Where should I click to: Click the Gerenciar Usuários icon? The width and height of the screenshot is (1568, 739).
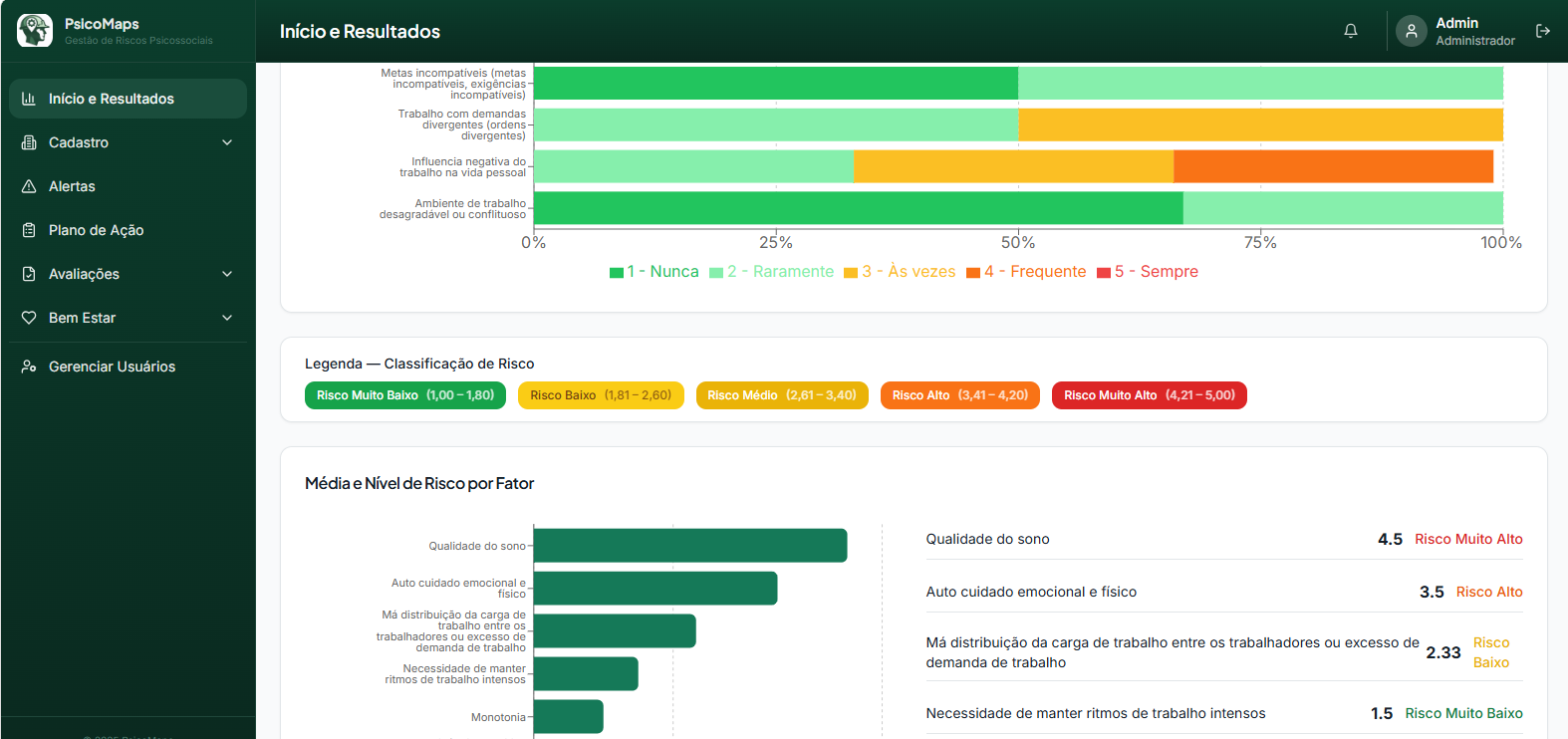pos(29,367)
